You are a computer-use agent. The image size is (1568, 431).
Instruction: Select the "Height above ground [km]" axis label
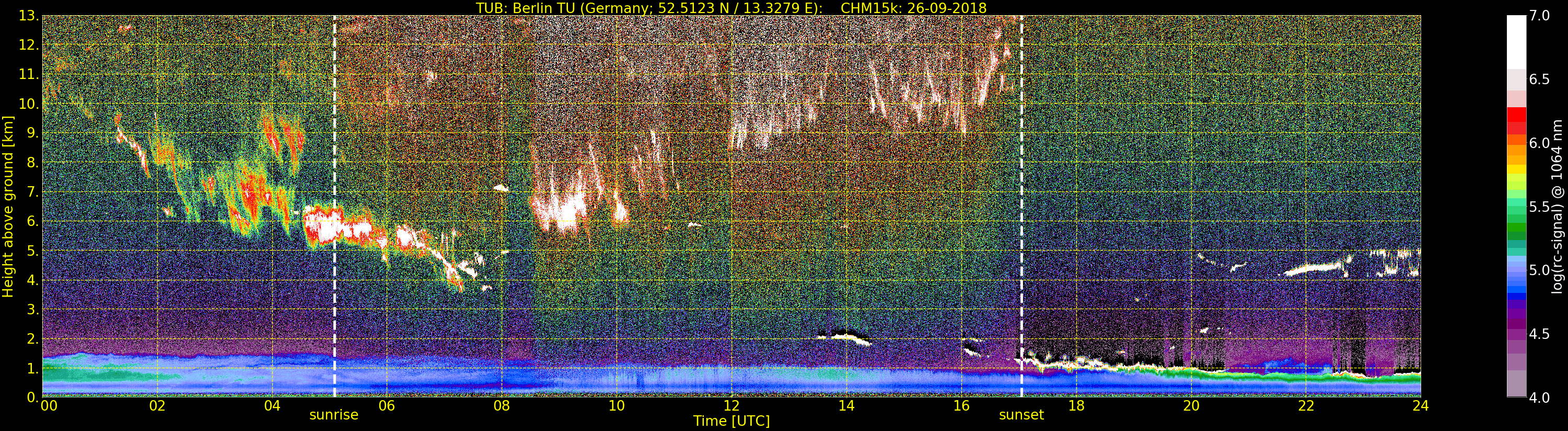coord(8,207)
